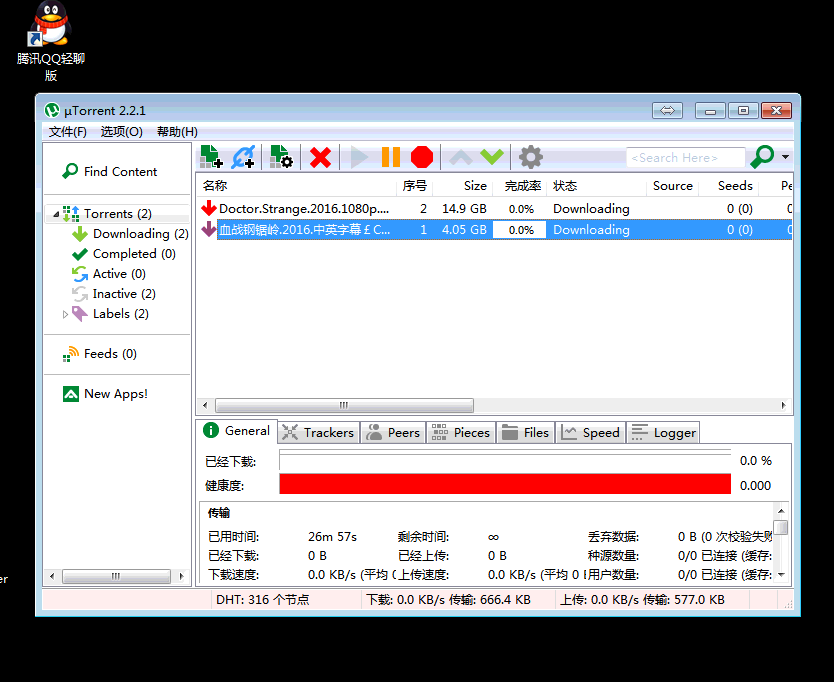Sort by 完成率 column header
The width and height of the screenshot is (834, 682).
point(520,186)
